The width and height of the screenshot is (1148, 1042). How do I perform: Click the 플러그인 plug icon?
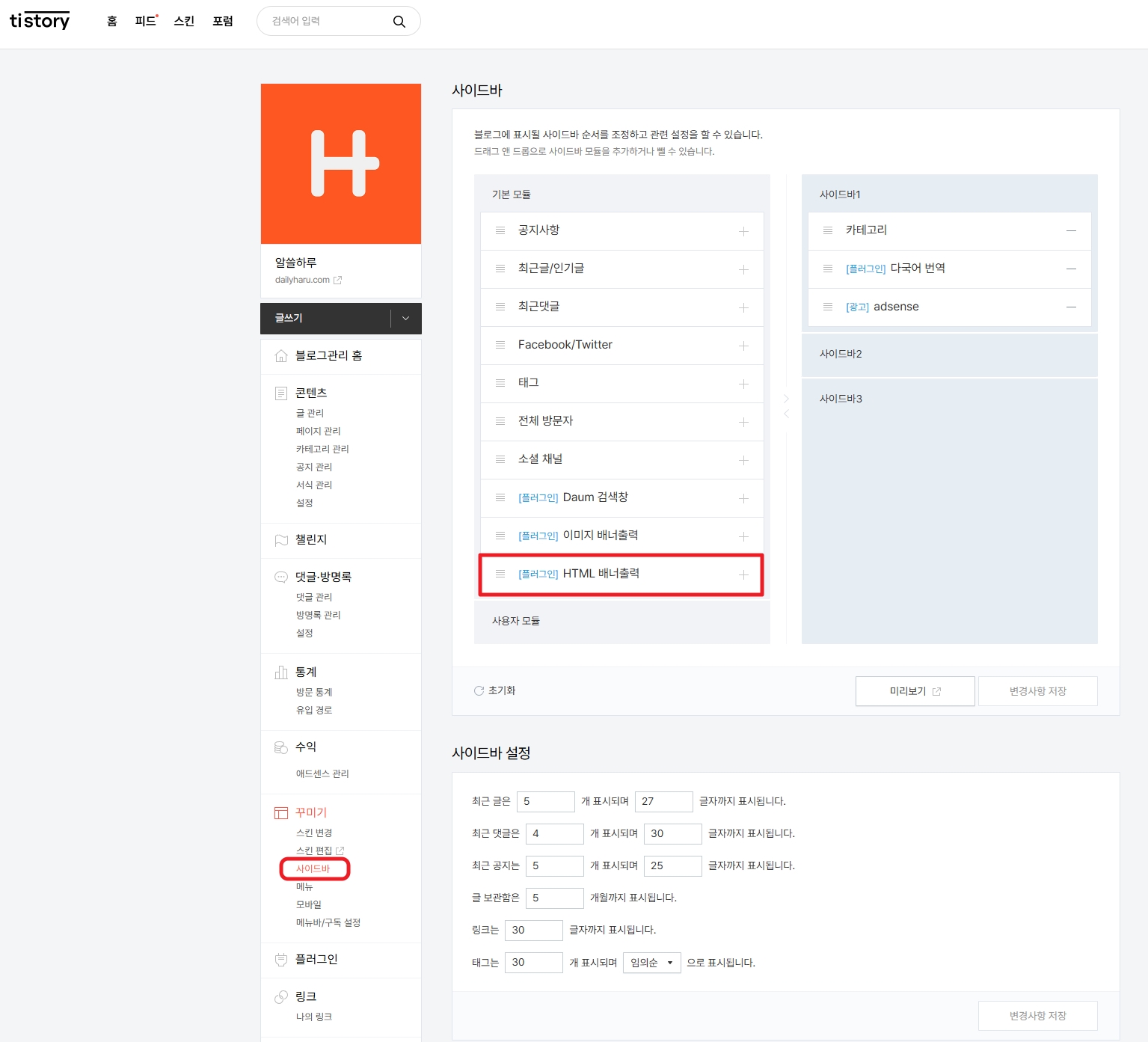click(x=281, y=960)
